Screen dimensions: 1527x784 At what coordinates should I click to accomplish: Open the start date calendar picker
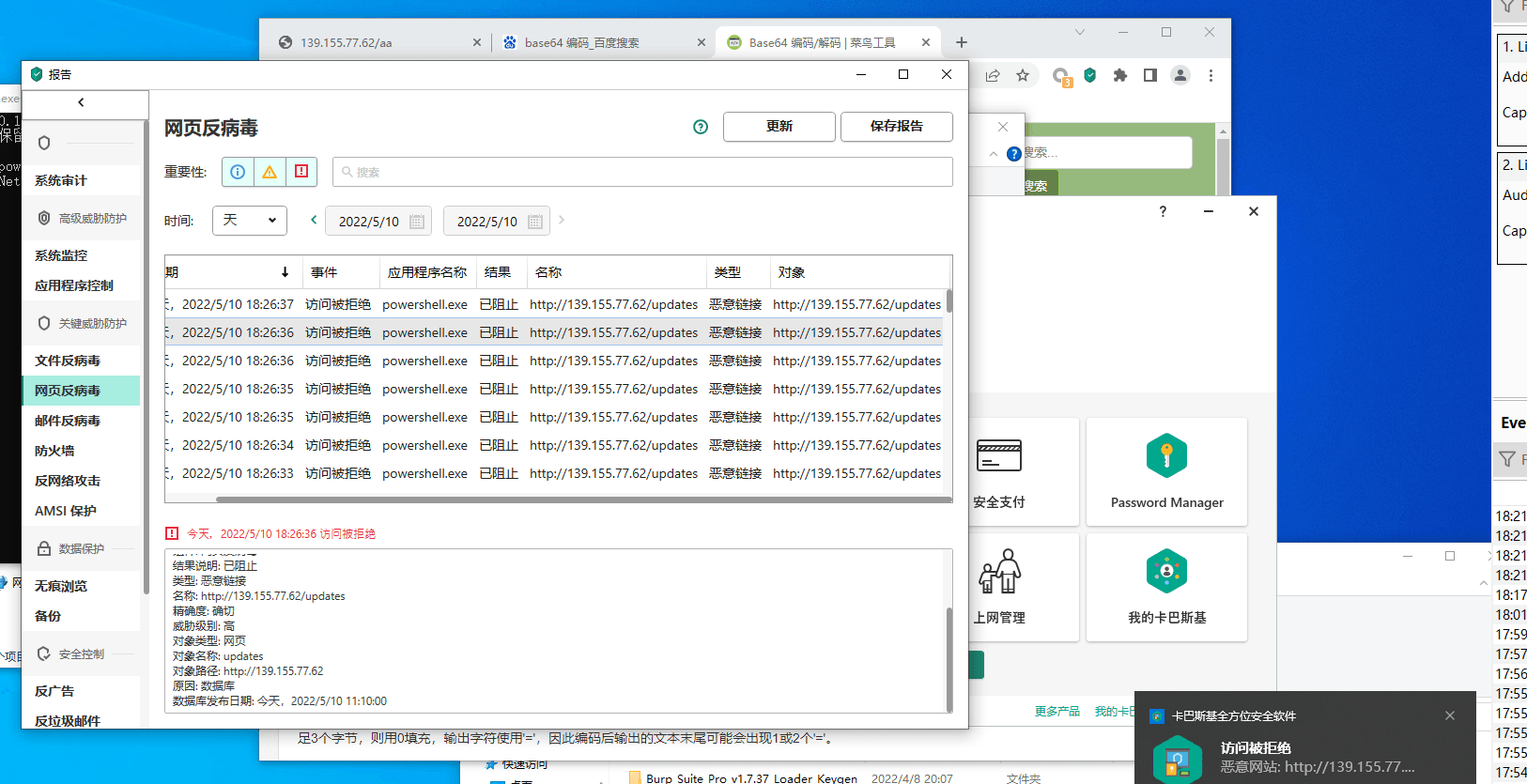[x=417, y=222]
